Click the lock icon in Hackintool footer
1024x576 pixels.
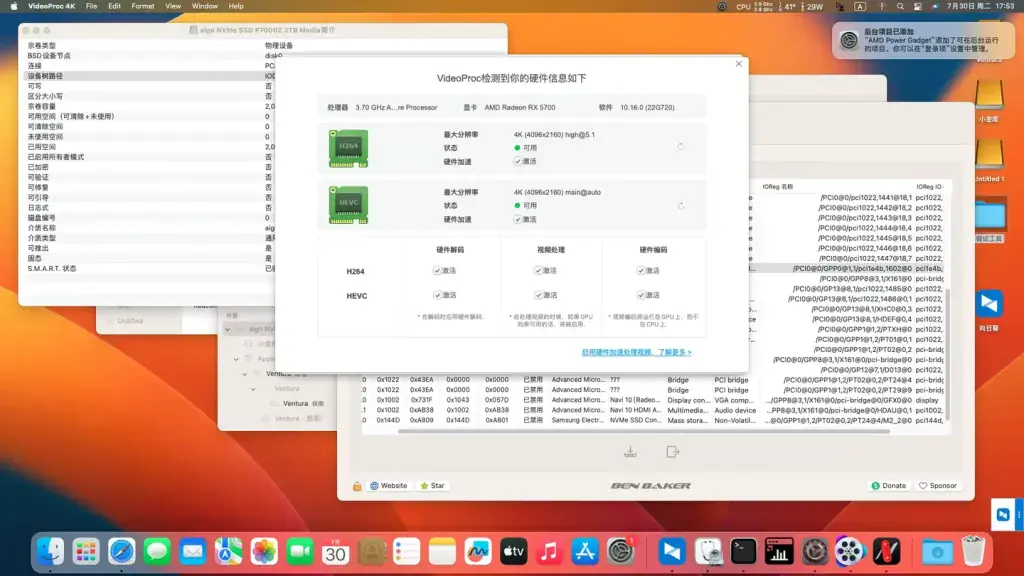[x=357, y=486]
